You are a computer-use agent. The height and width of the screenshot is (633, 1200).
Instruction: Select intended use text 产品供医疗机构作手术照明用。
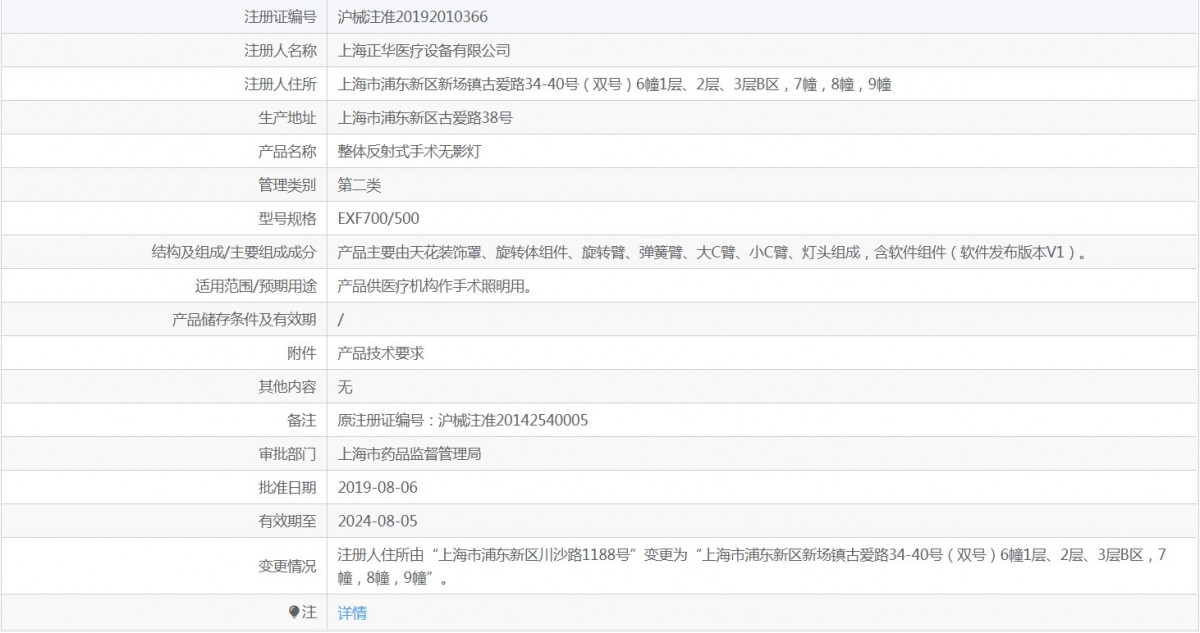434,286
